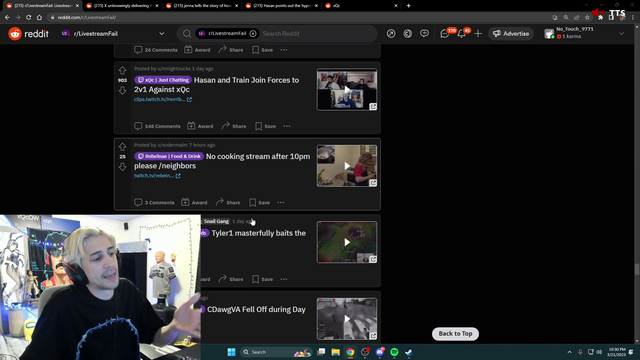Image resolution: width=640 pixels, height=360 pixels.
Task: Open more options on cooking stream post
Action: (x=281, y=202)
